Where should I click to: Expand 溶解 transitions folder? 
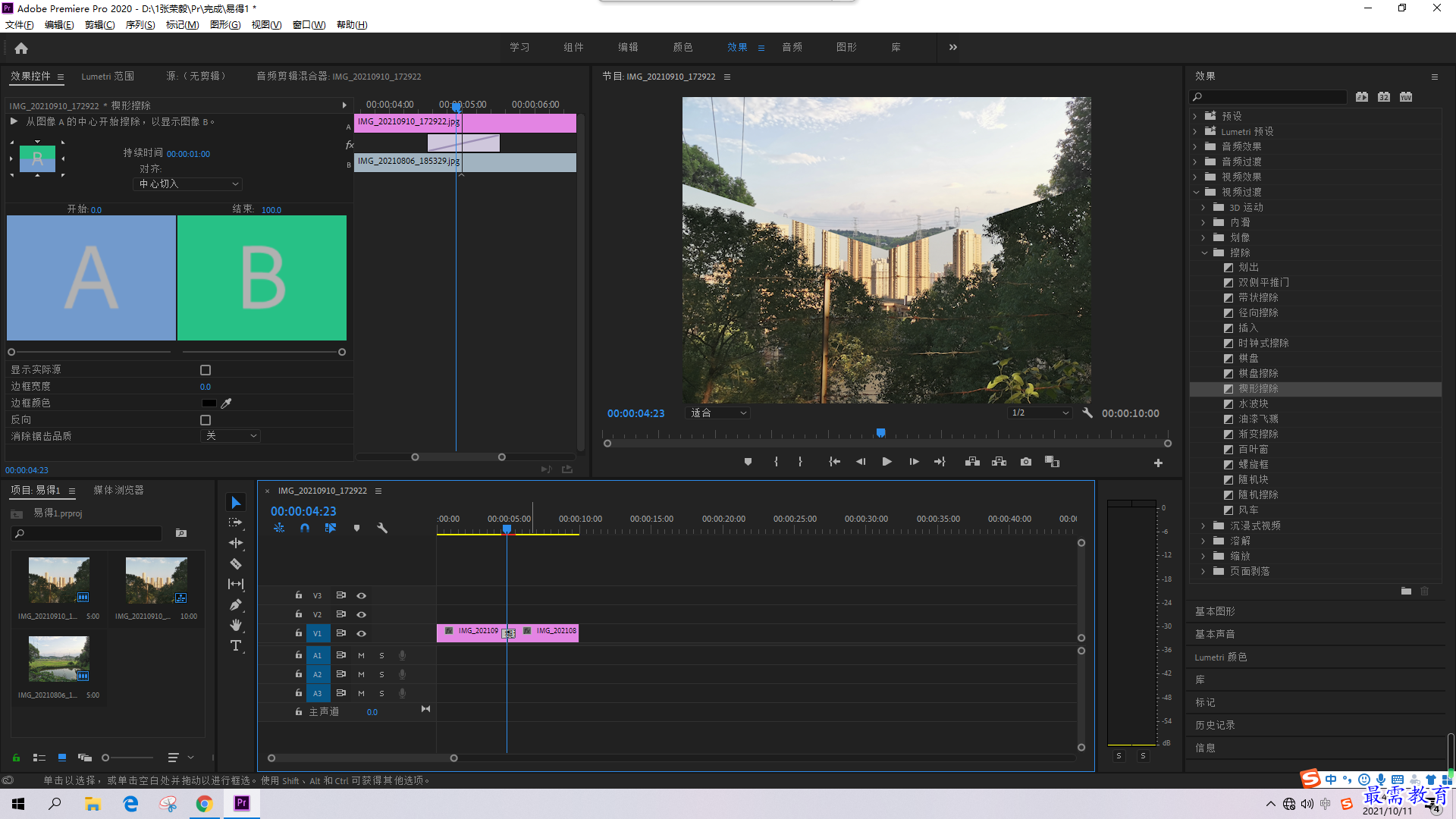(1203, 541)
